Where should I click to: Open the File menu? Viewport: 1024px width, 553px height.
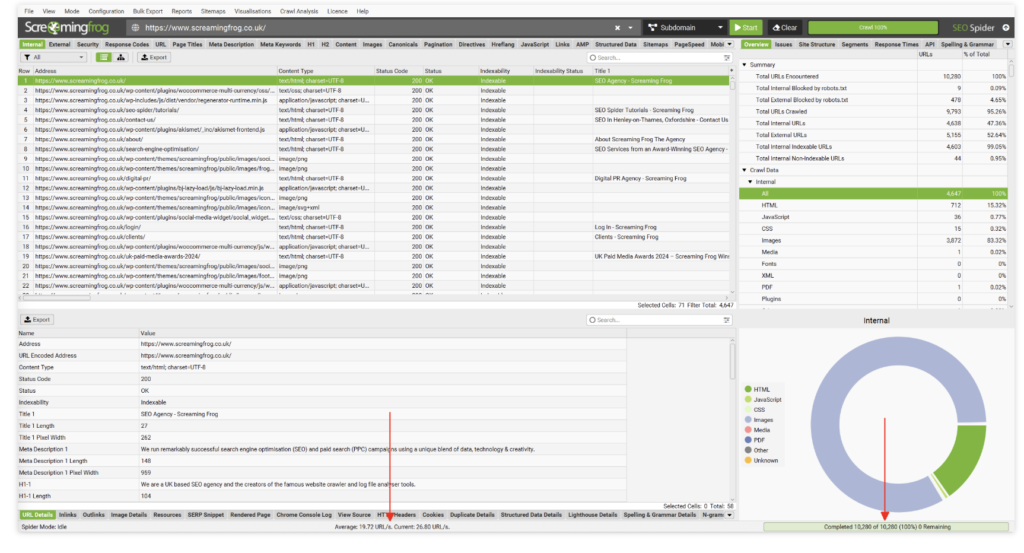[x=29, y=11]
